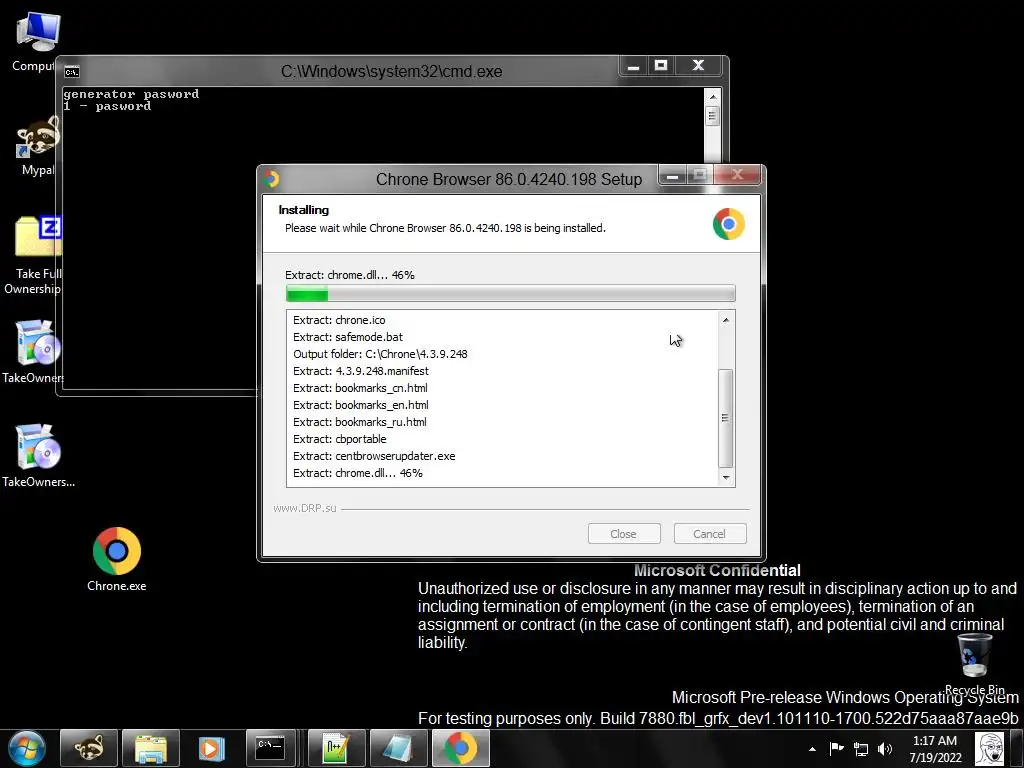The width and height of the screenshot is (1024, 768).
Task: Click the green installation progress bar
Action: pos(511,294)
